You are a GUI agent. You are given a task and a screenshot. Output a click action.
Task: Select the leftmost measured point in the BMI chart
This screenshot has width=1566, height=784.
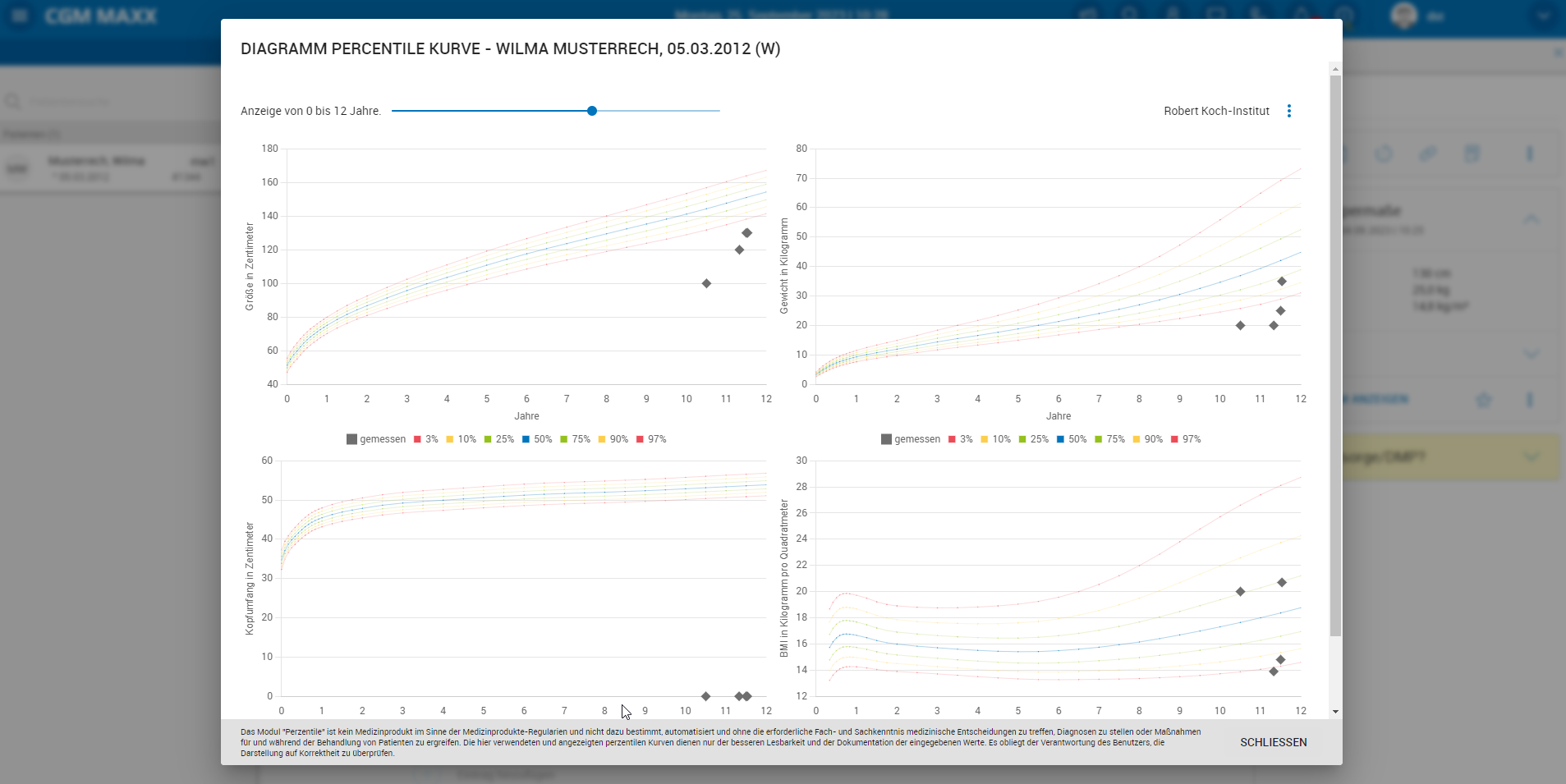[1240, 592]
